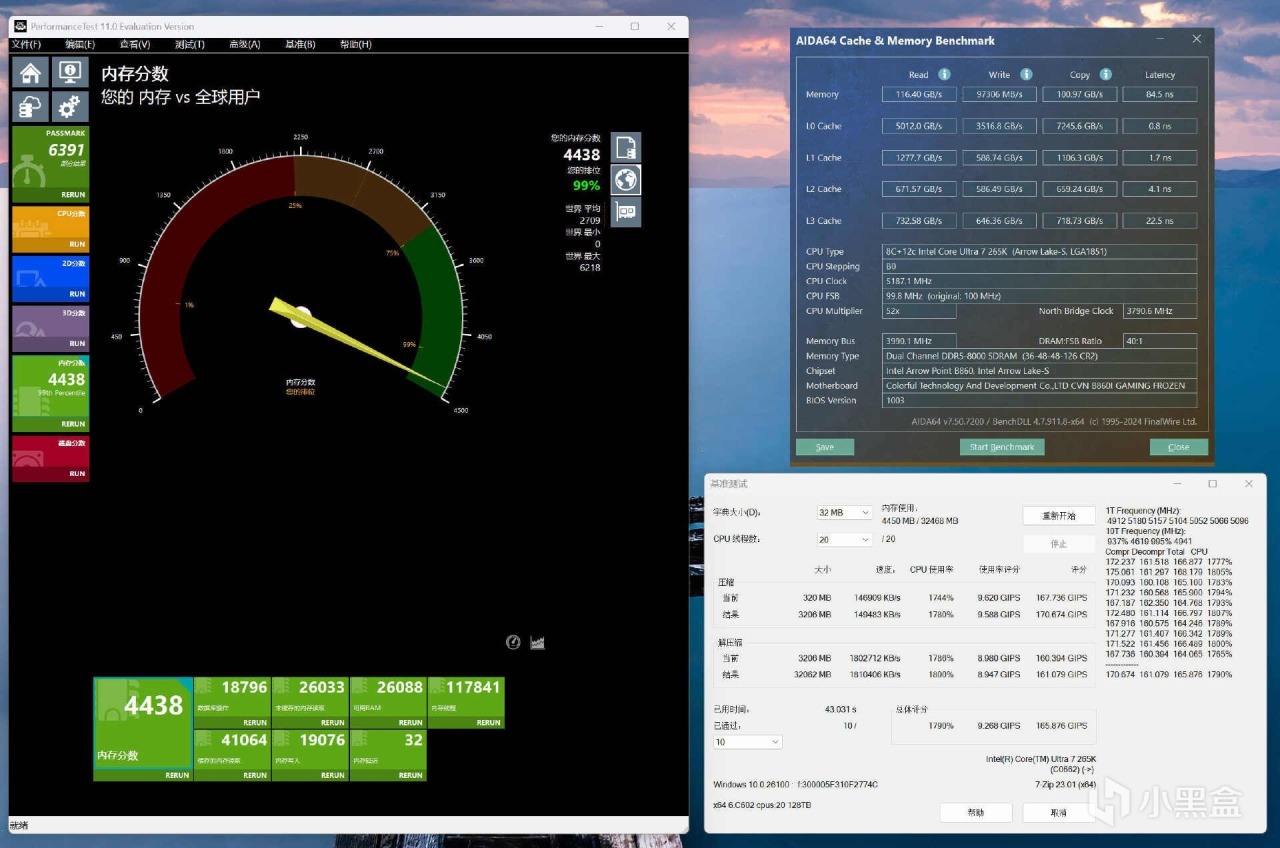Open the system information monitor icon

coord(69,73)
